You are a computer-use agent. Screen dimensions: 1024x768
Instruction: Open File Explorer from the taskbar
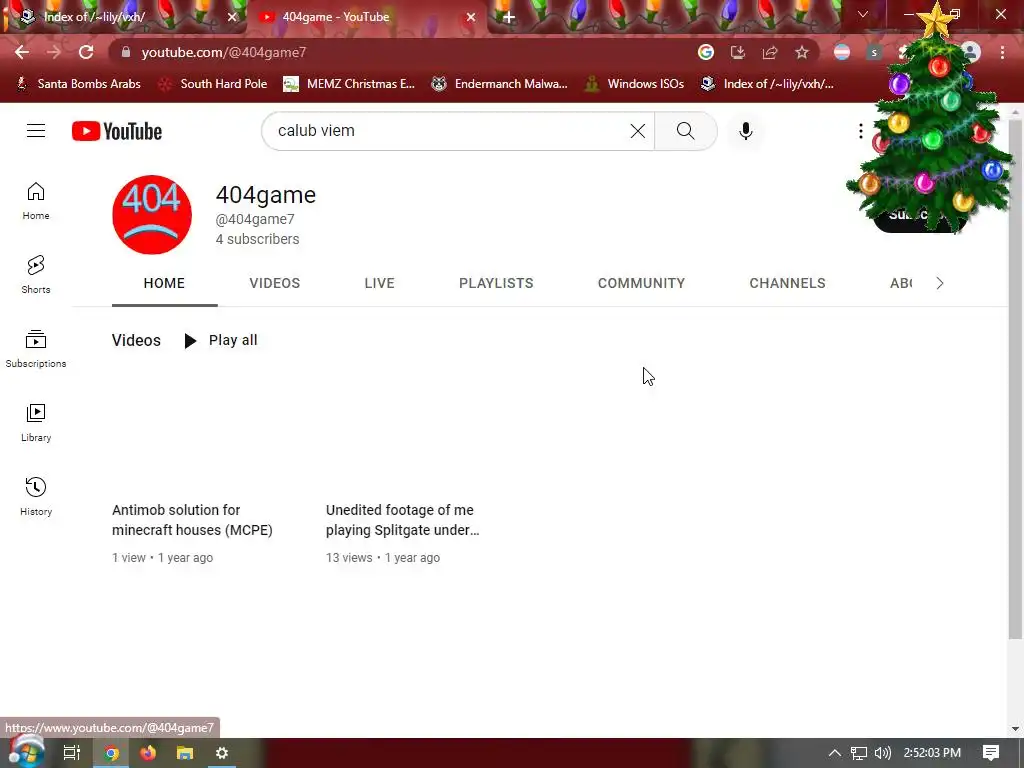point(185,753)
